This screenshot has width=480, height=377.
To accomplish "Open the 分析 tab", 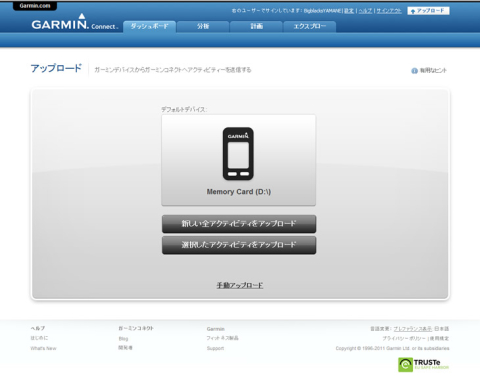I will [x=203, y=26].
